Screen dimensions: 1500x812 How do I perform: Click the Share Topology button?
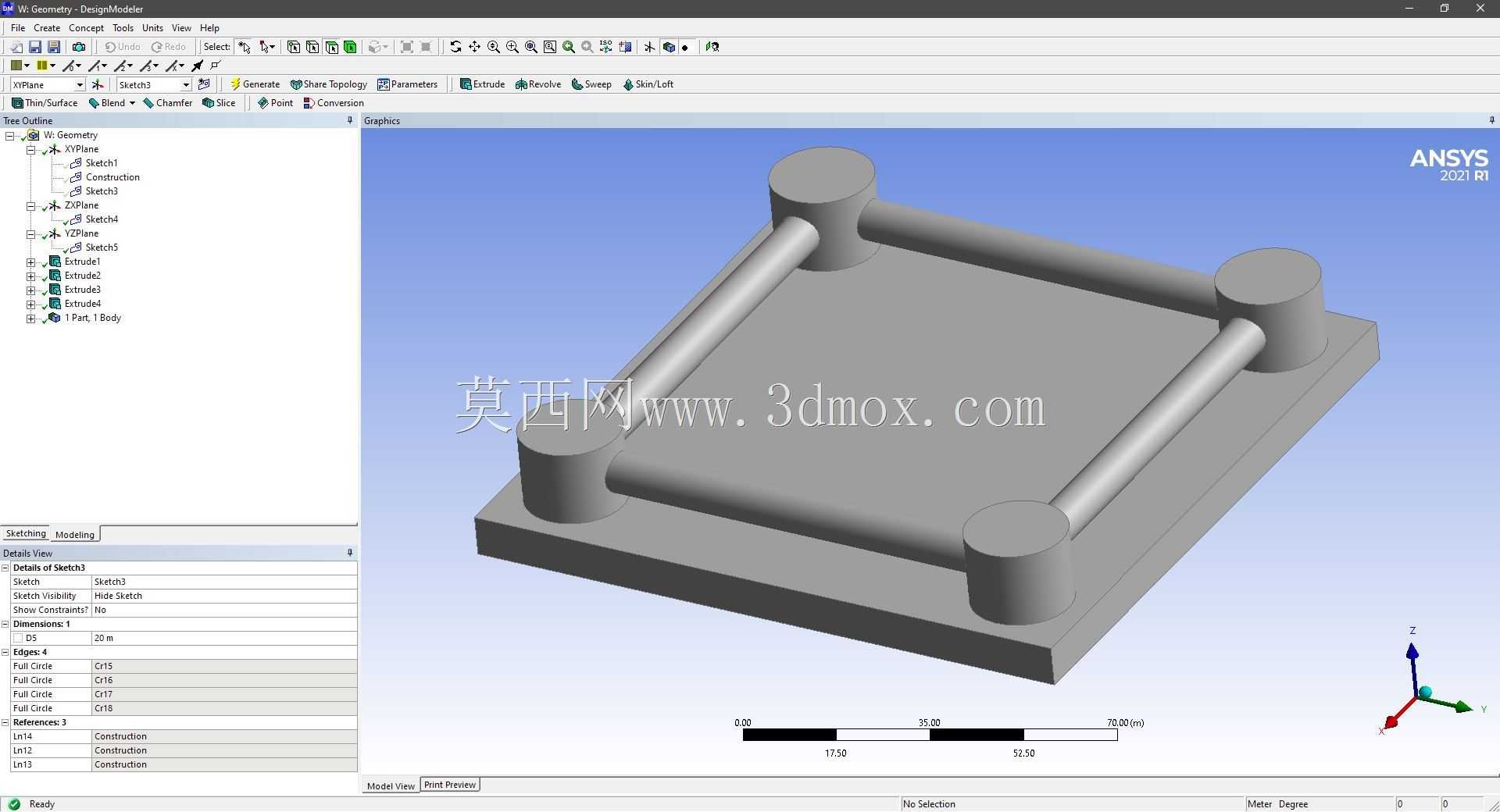click(x=328, y=84)
